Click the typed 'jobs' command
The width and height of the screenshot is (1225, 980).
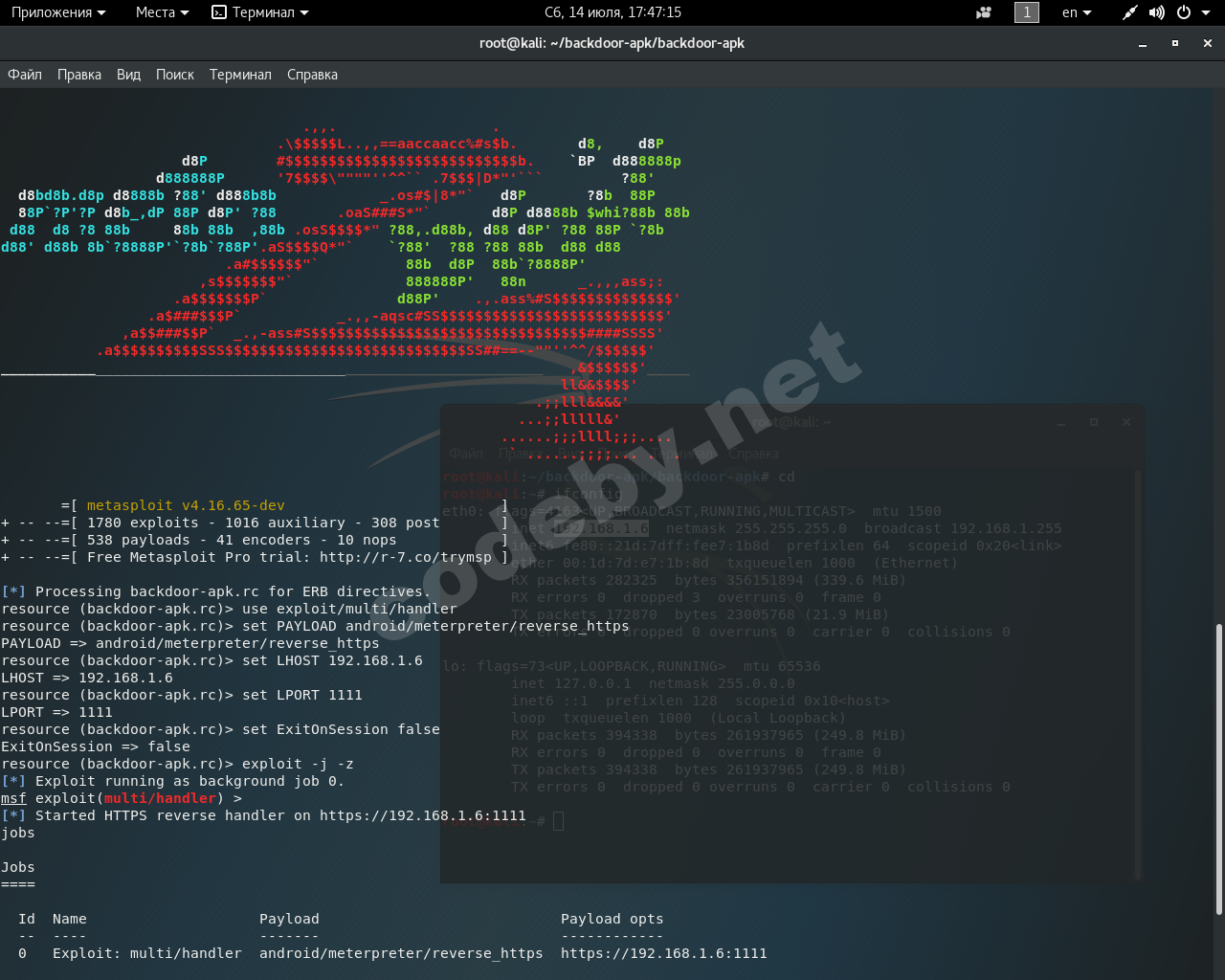[18, 833]
